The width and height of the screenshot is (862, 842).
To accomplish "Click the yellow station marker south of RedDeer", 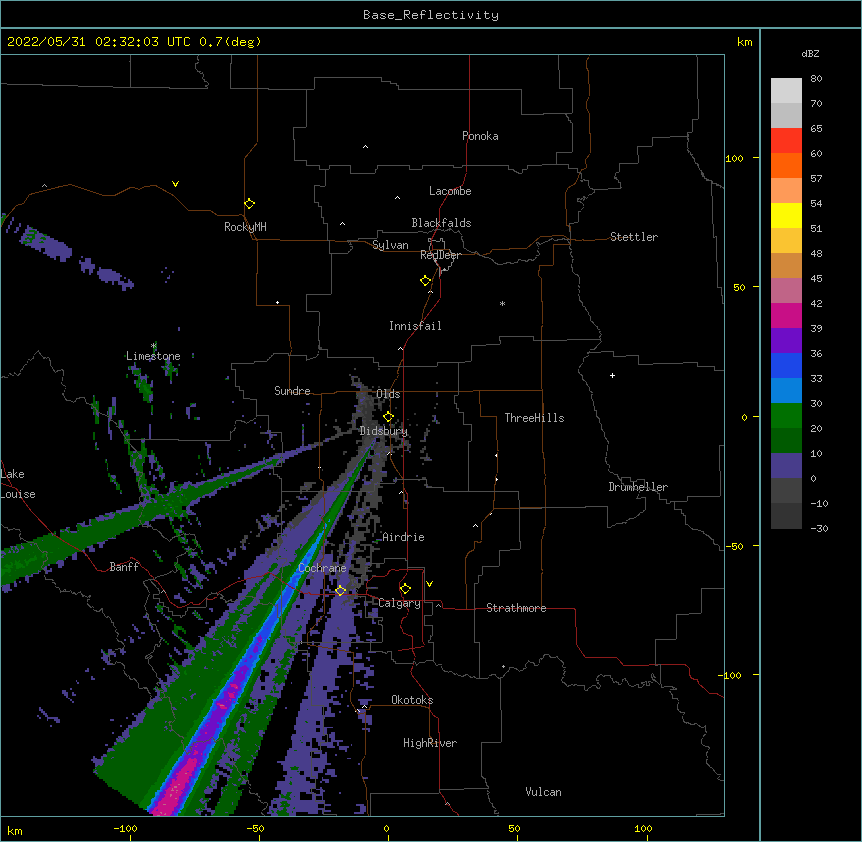I will (426, 281).
